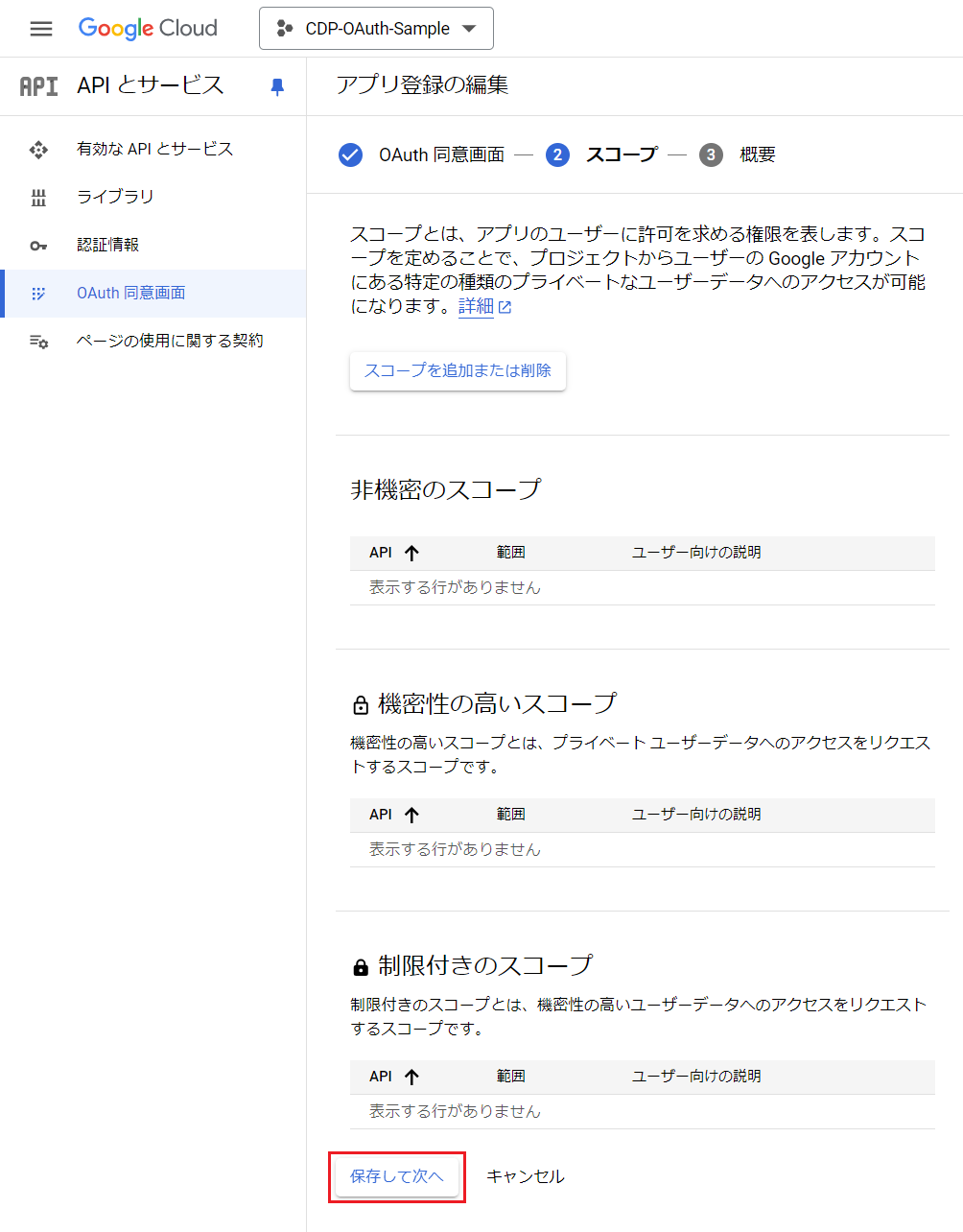Open the CDP-OAuth-Sample project dropdown
The width and height of the screenshot is (963, 1232).
(376, 29)
